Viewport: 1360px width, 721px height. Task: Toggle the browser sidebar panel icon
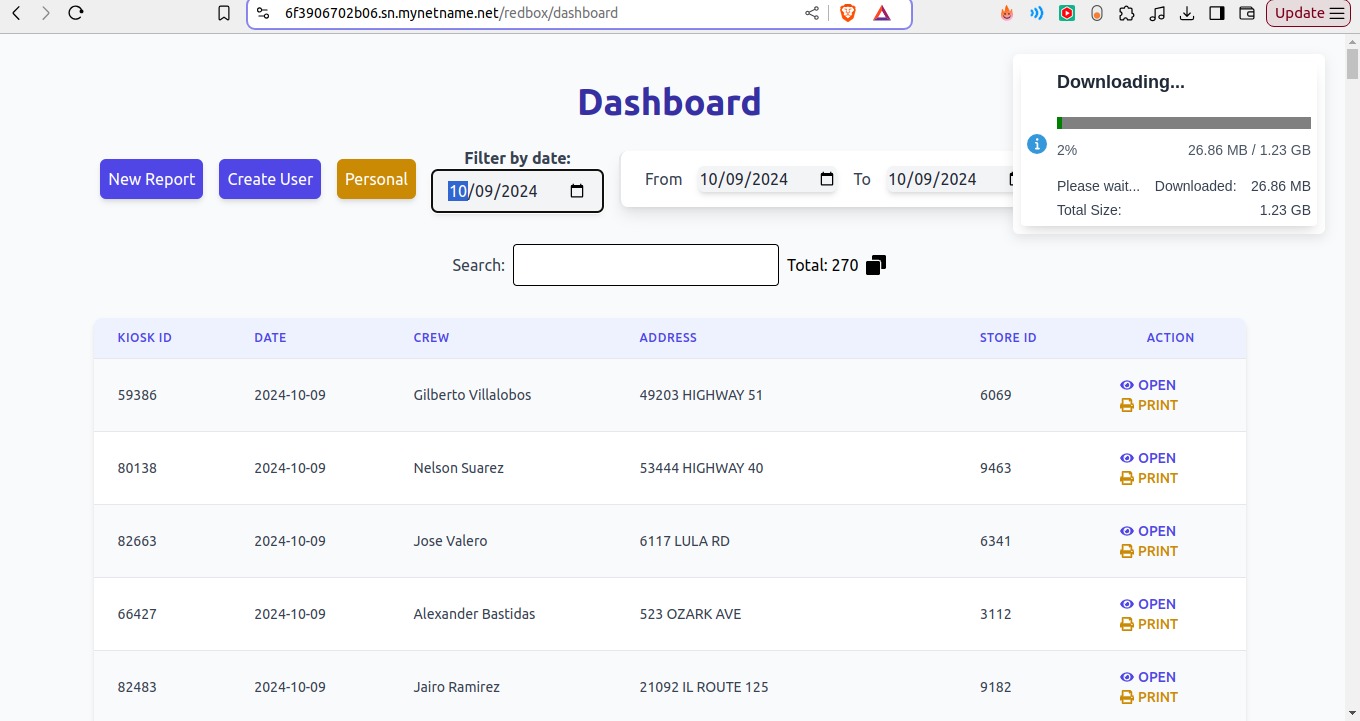[1217, 13]
